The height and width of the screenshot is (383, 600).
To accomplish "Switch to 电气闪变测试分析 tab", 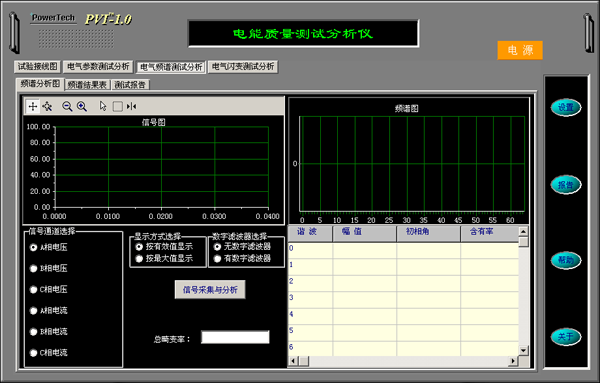I will point(243,67).
